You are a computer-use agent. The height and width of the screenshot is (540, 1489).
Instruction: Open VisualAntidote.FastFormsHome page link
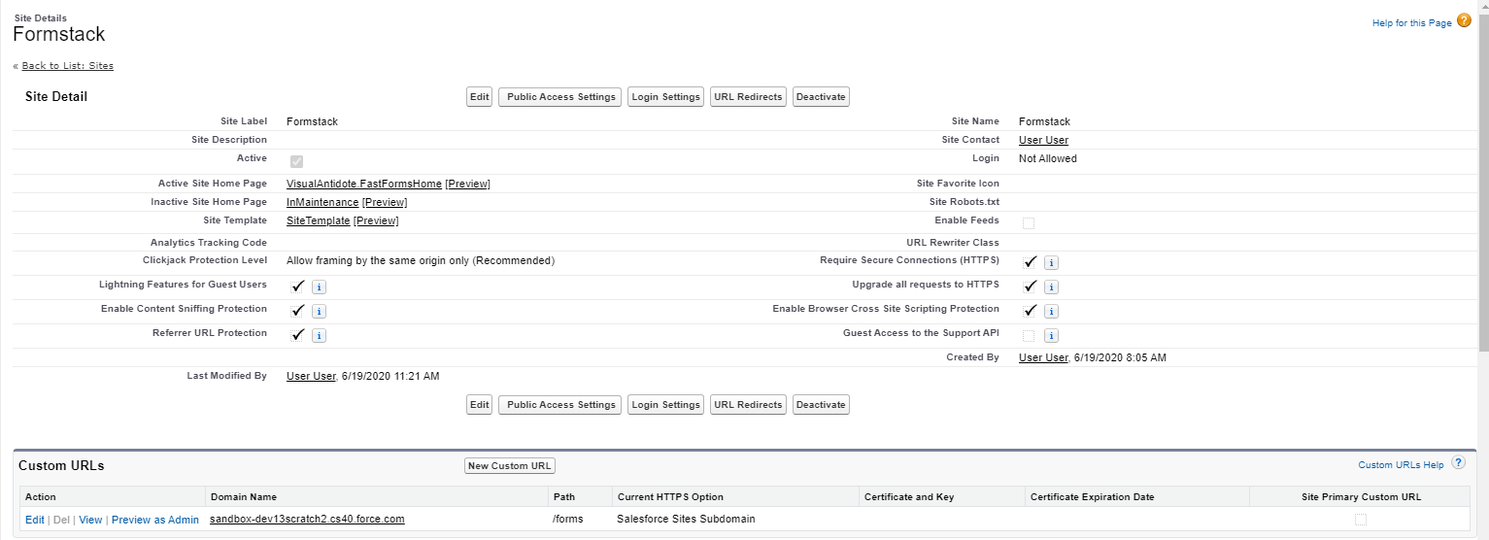click(364, 184)
